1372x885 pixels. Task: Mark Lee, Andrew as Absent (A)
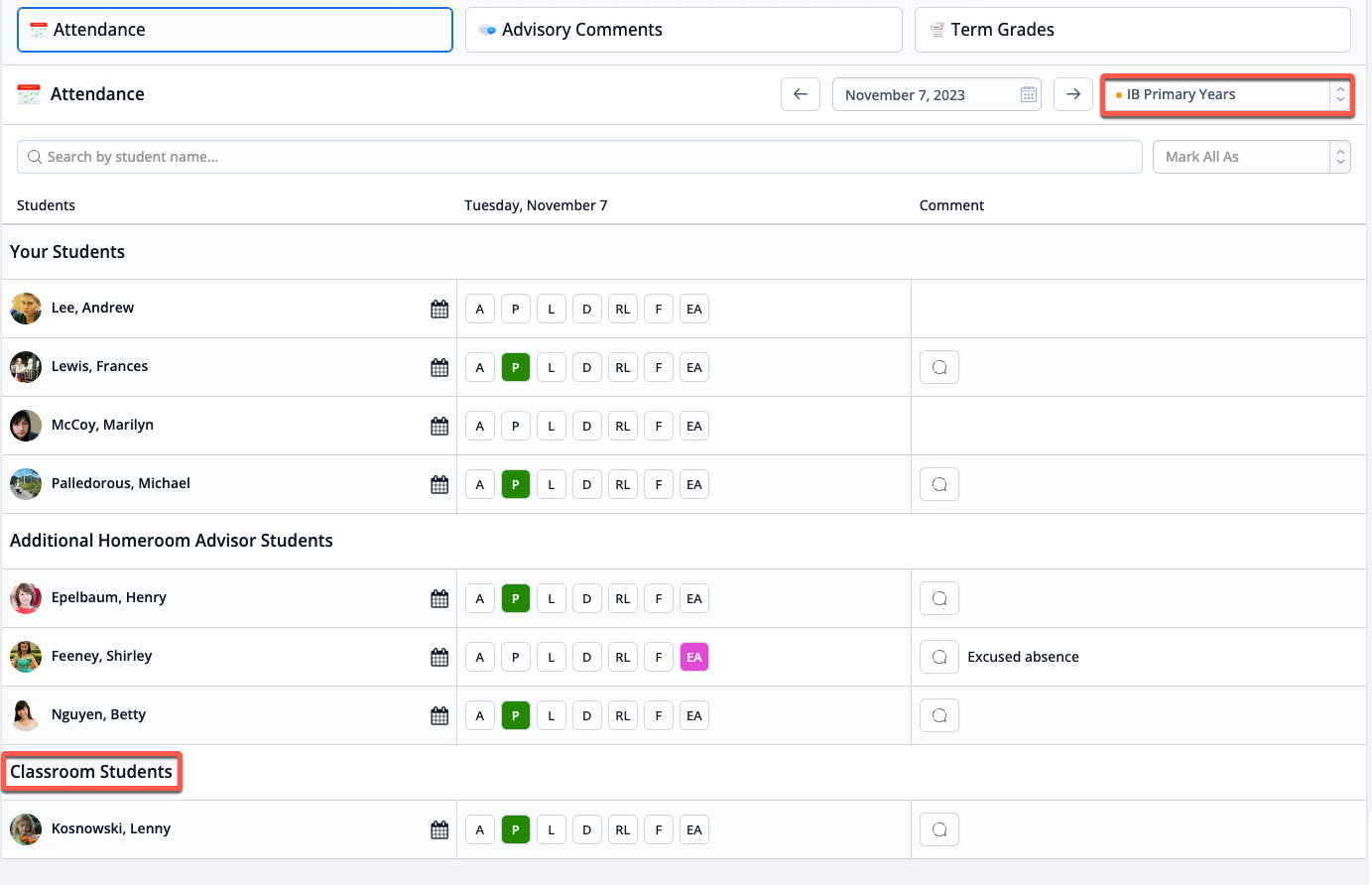480,310
